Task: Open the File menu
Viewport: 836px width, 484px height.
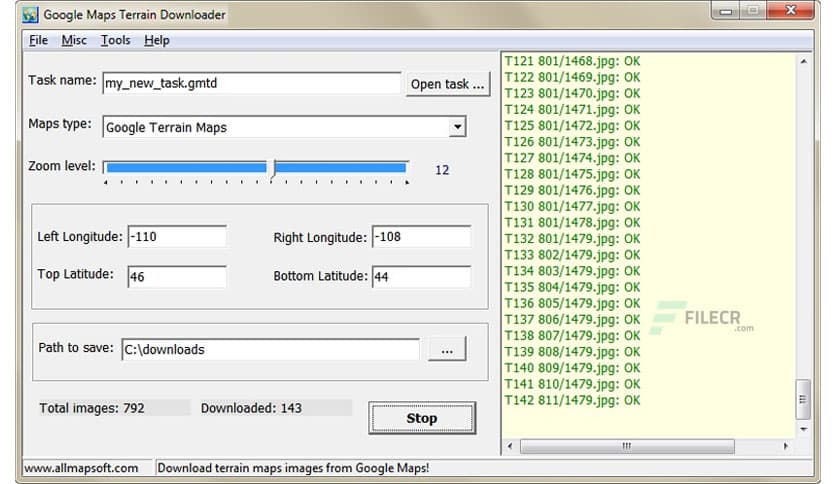Action: (38, 41)
